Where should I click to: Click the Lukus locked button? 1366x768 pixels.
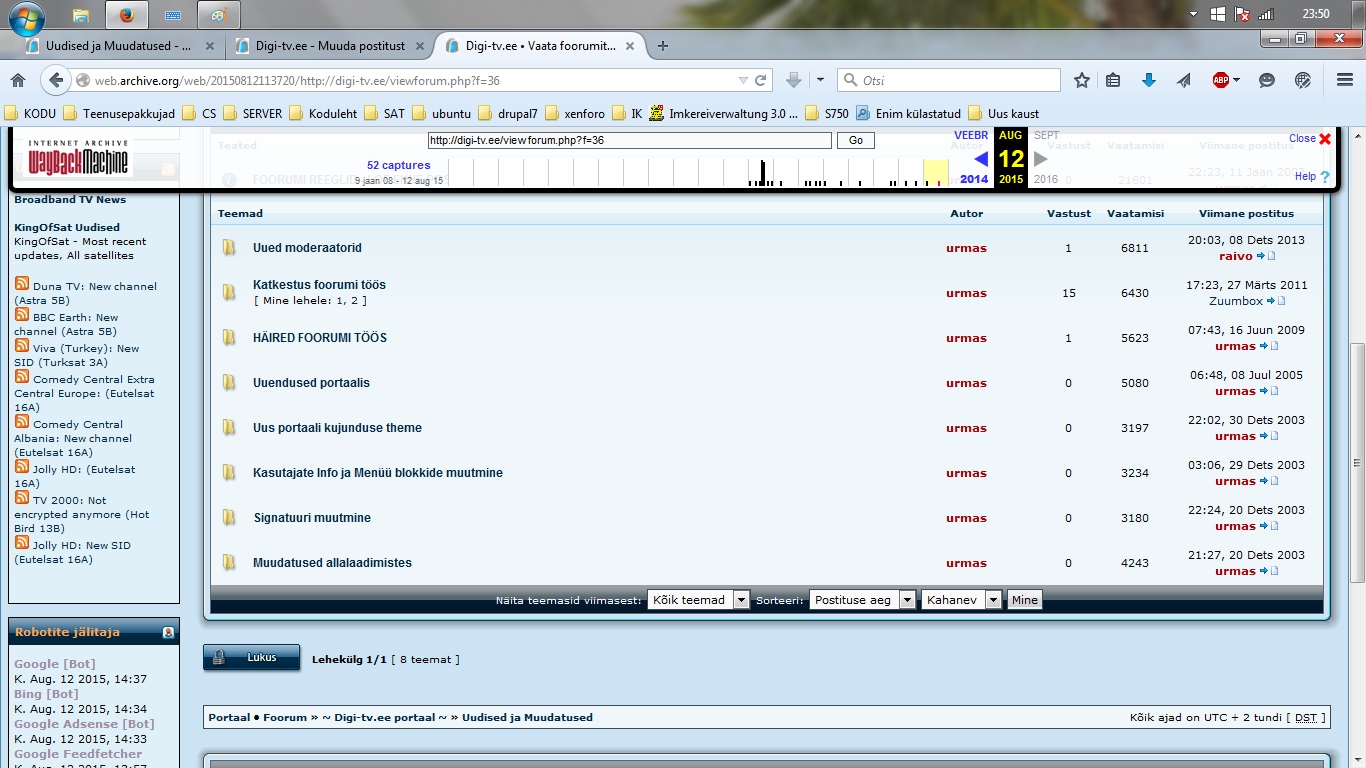tap(251, 658)
